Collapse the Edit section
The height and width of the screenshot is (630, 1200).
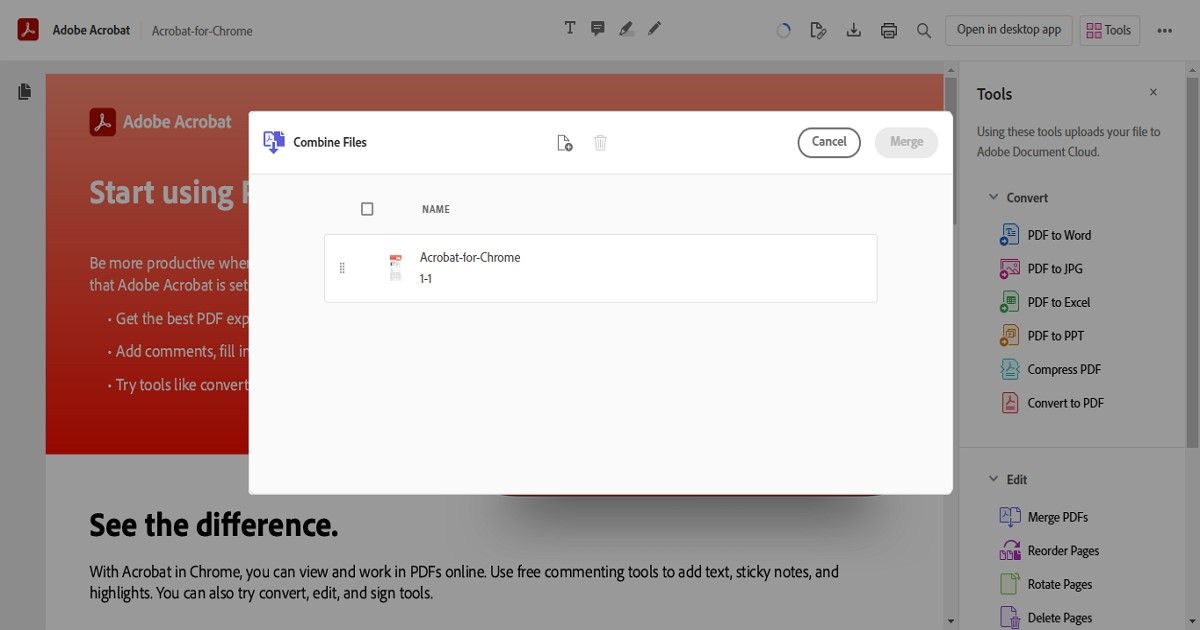[x=993, y=480]
